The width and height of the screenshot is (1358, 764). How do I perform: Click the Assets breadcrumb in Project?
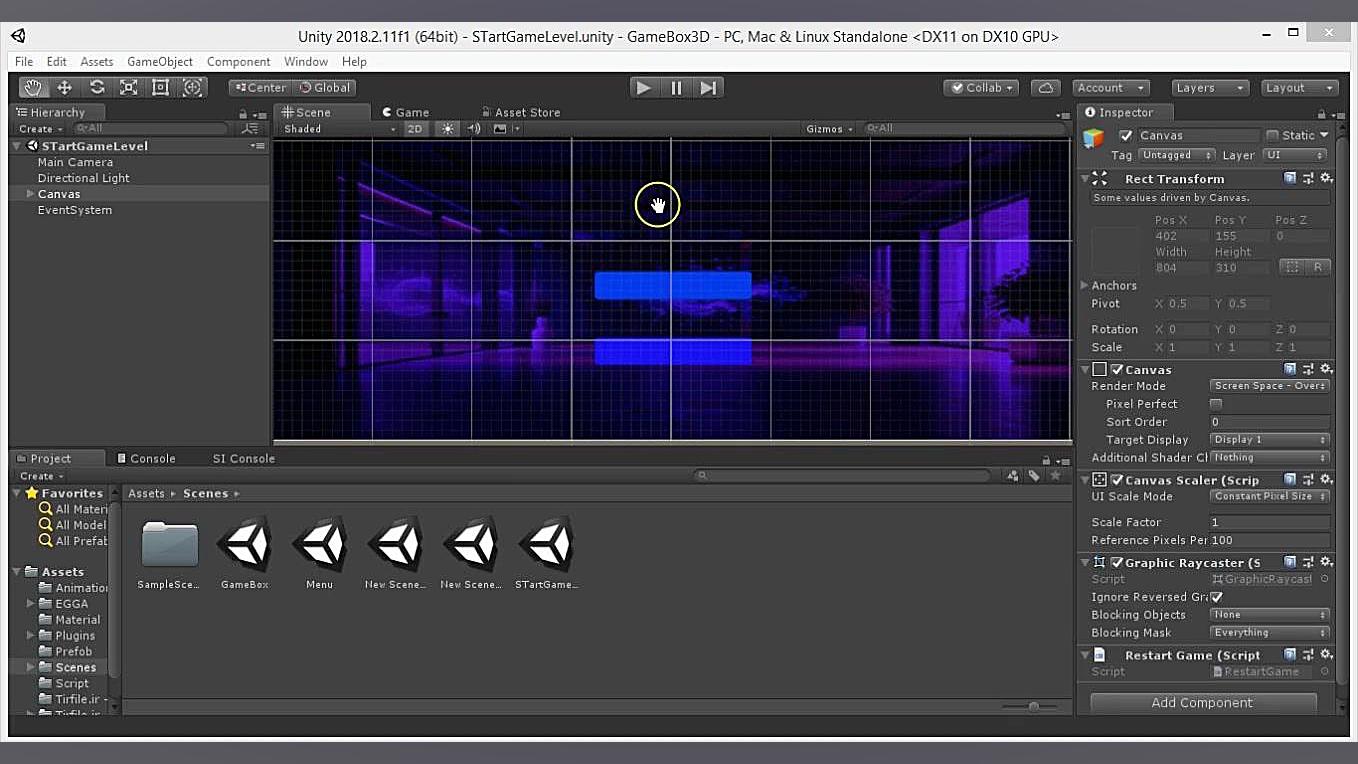146,494
